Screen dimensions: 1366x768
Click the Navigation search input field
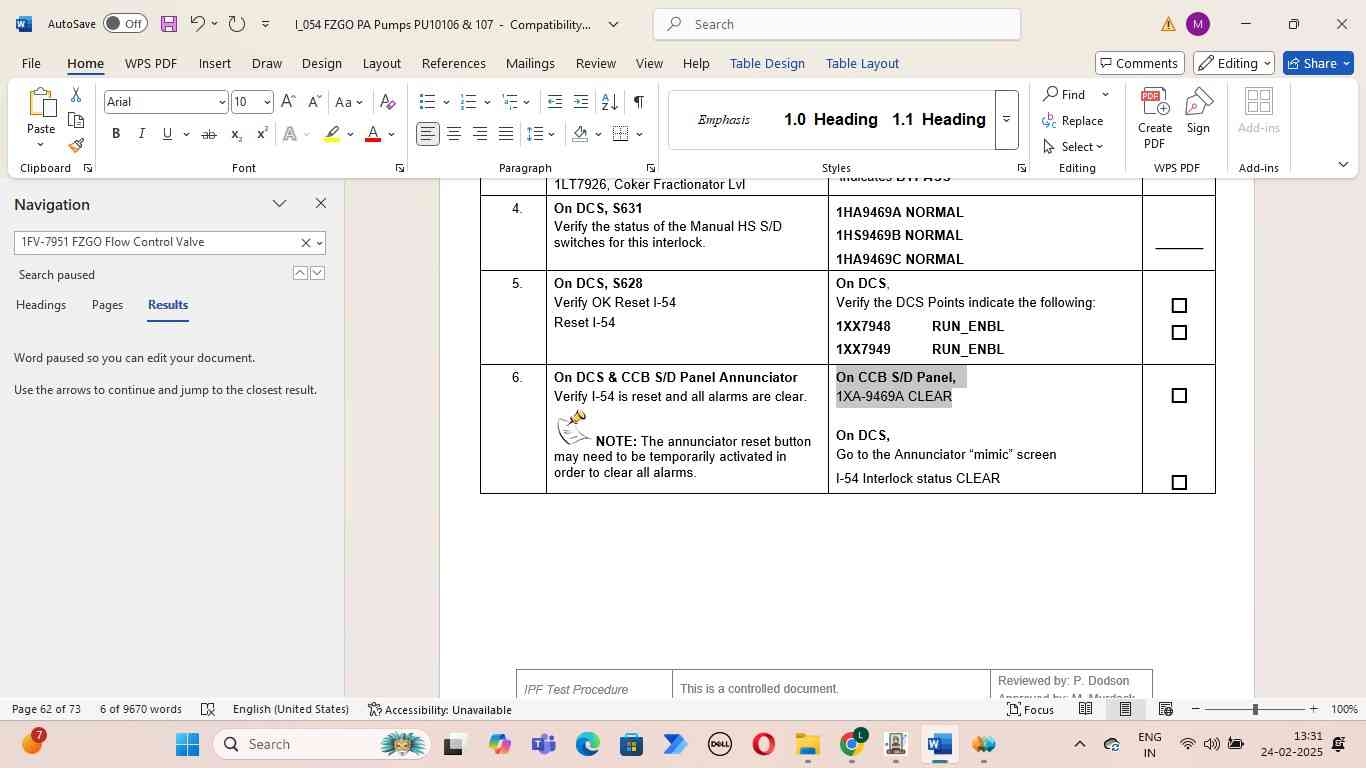click(156, 242)
